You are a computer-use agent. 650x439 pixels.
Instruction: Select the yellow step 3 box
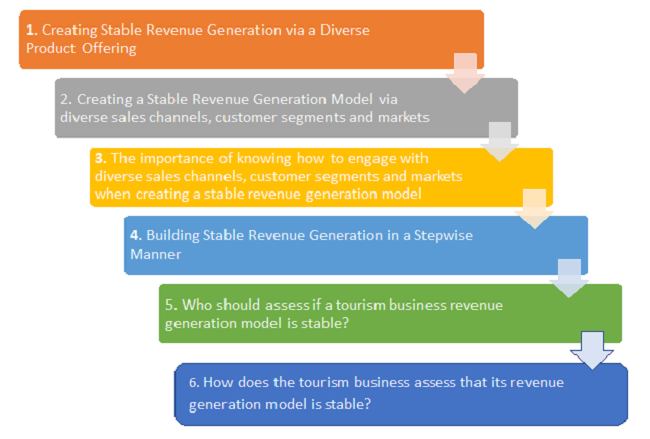pos(320,176)
